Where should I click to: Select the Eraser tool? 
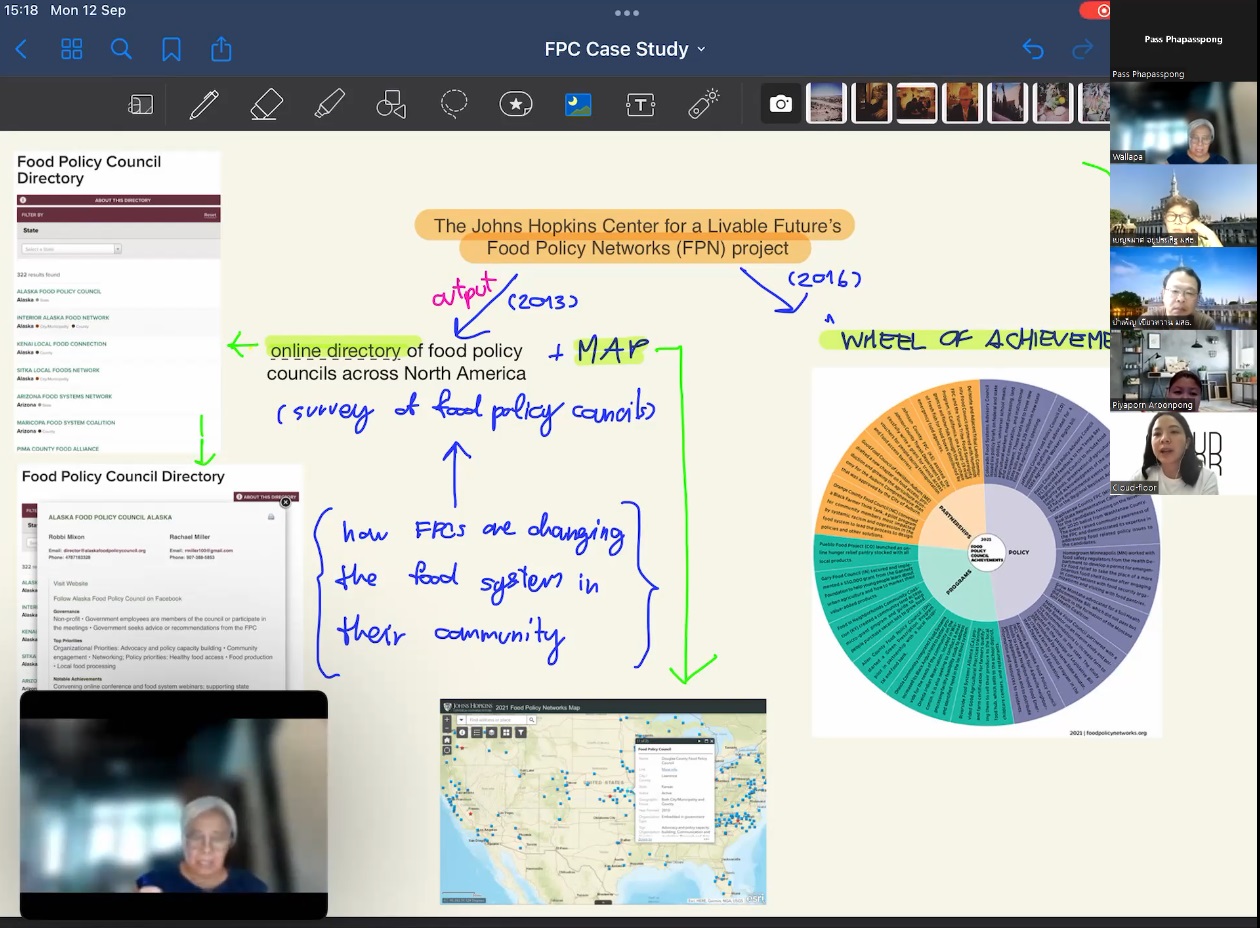[x=267, y=104]
